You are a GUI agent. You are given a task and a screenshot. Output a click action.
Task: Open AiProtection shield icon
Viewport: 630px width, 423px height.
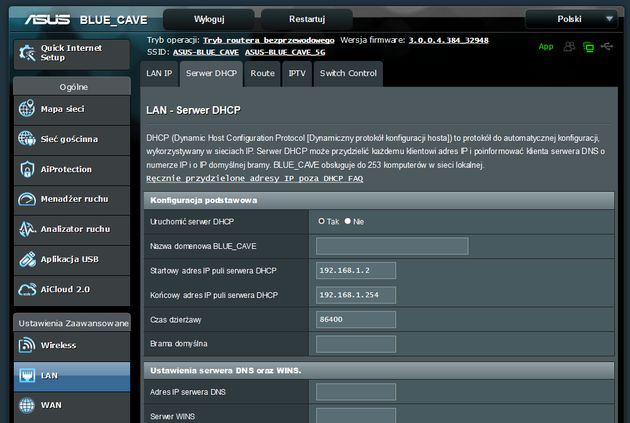[x=27, y=169]
